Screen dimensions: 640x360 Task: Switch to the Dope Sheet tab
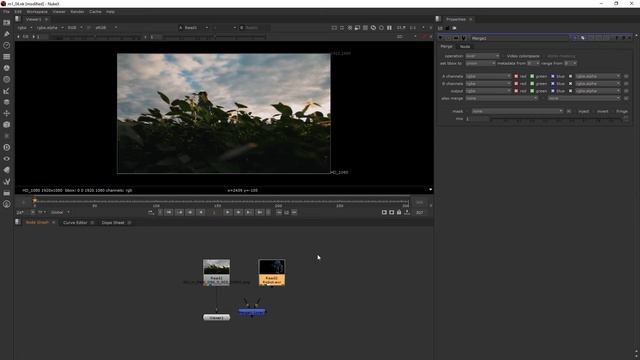tap(113, 222)
